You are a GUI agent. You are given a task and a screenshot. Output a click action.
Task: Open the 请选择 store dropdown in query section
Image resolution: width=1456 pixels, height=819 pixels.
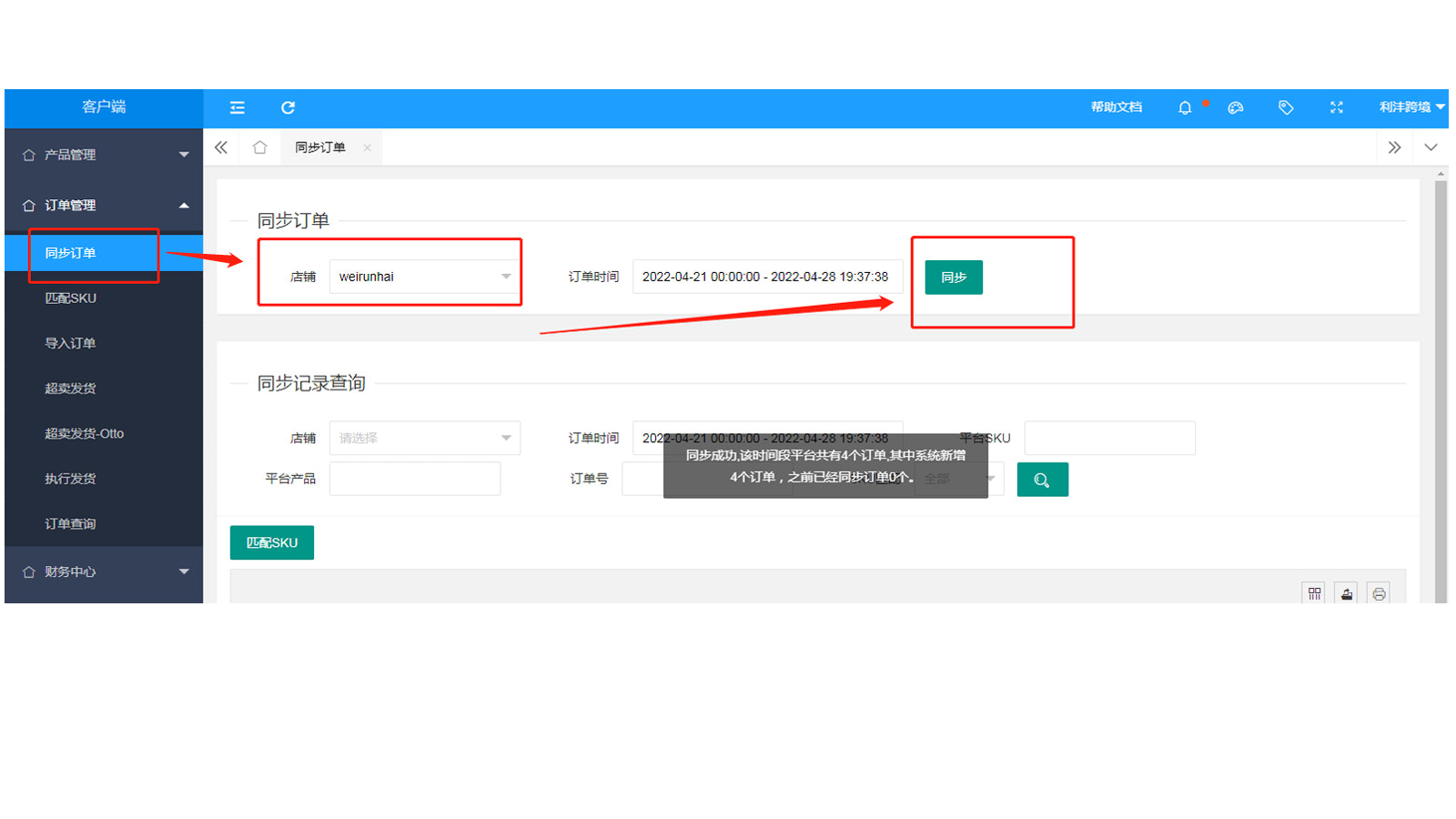click(x=425, y=438)
